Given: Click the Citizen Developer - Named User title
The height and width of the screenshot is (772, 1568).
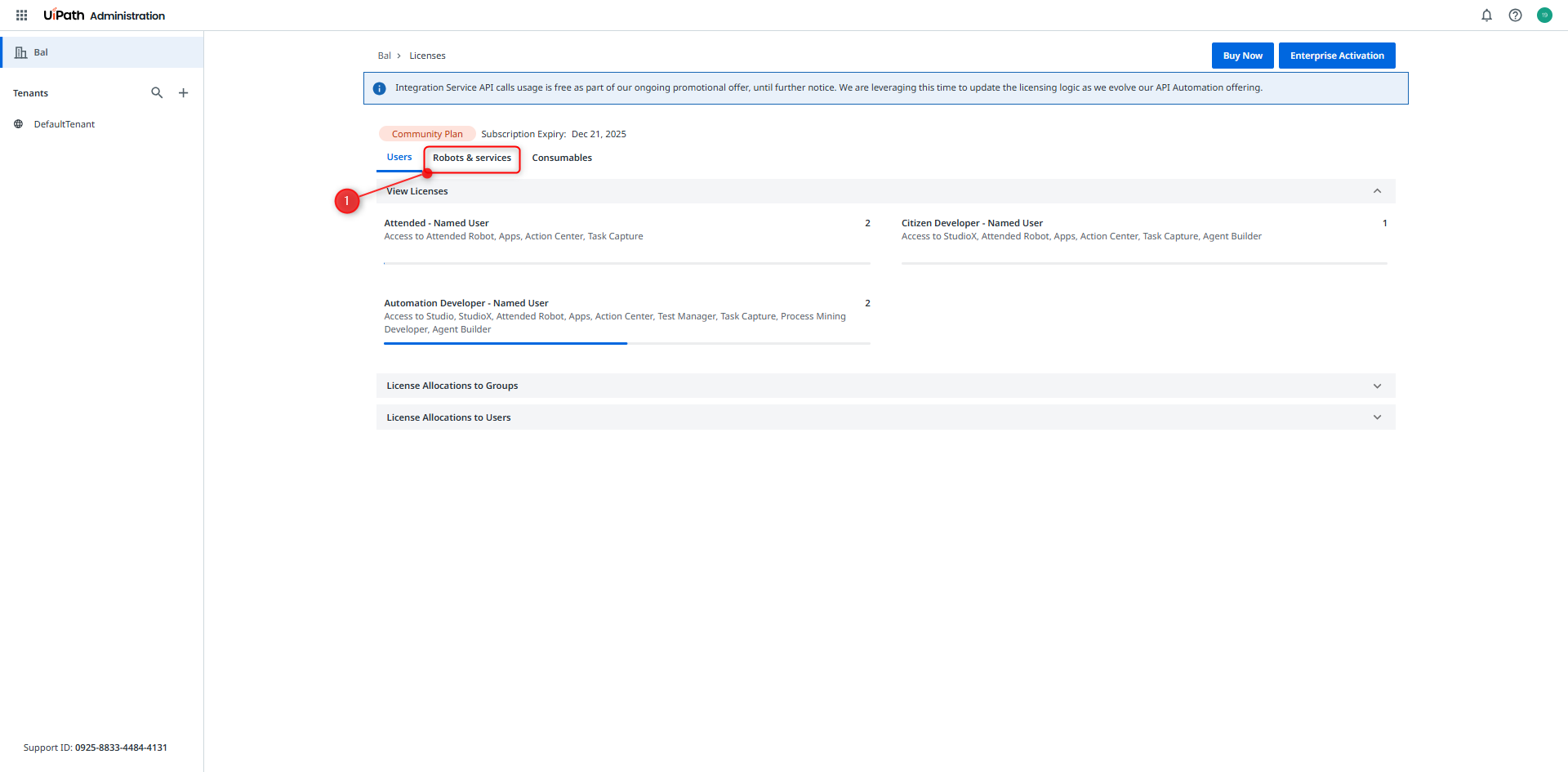Looking at the screenshot, I should [x=972, y=223].
